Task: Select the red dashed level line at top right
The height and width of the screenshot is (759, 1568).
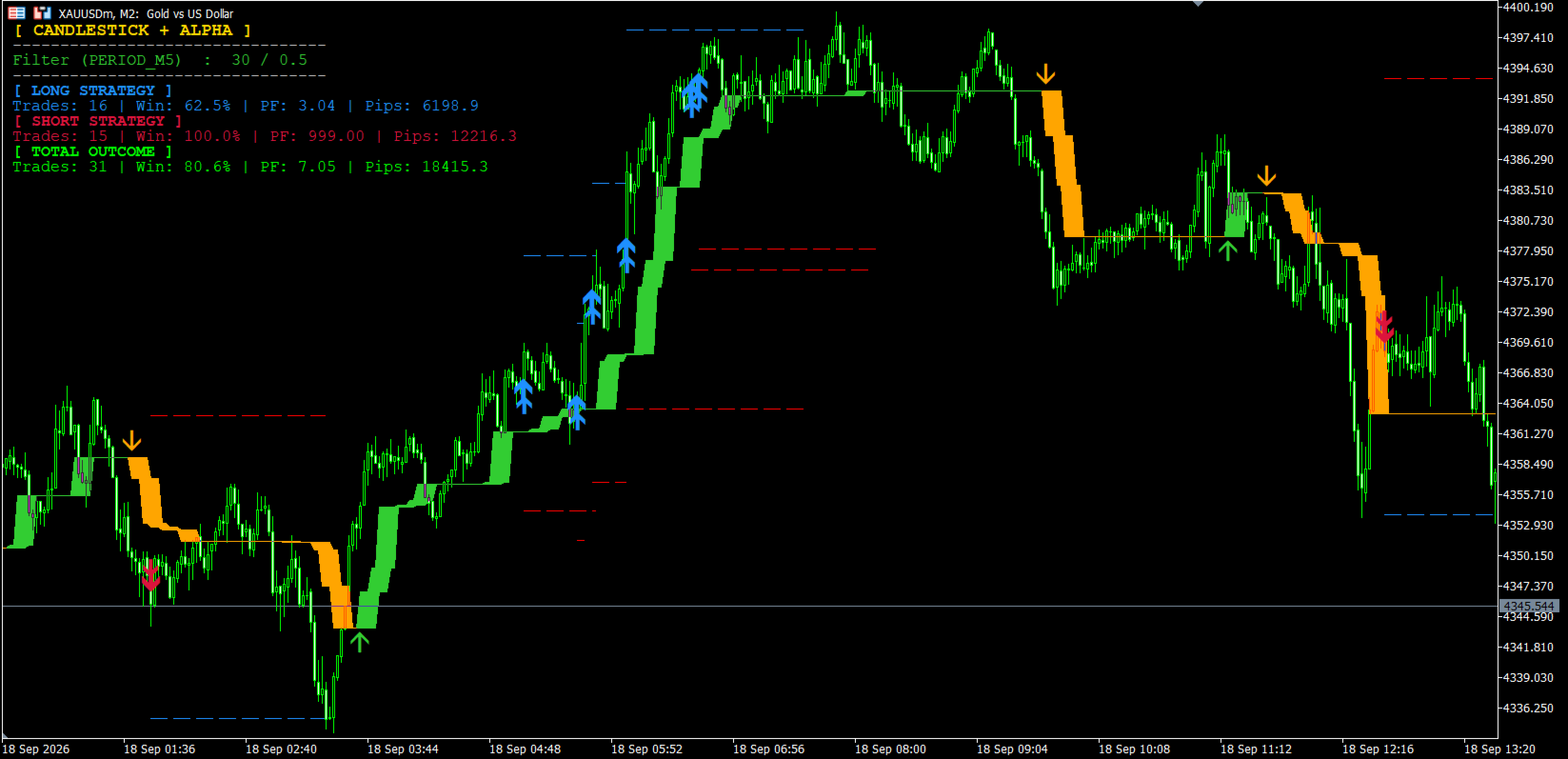Action: (x=1438, y=79)
